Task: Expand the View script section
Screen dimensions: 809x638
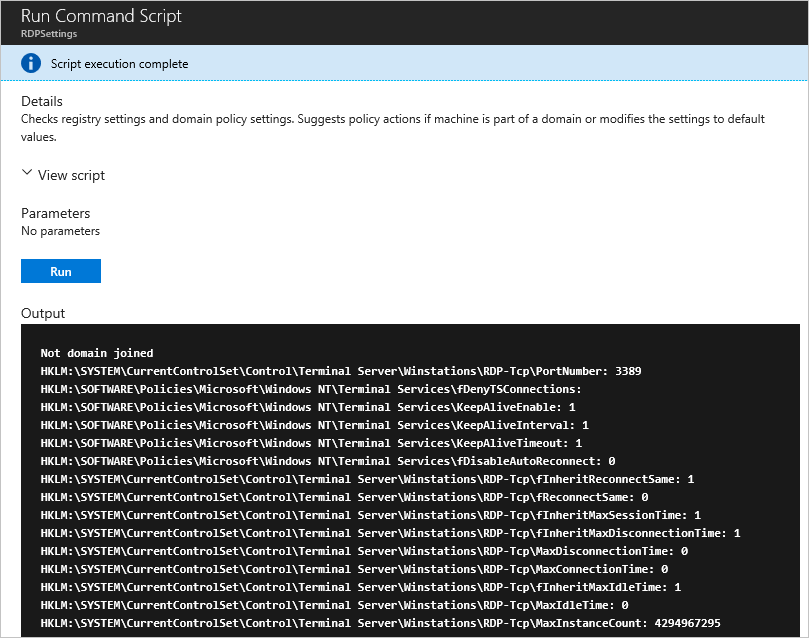Action: point(63,174)
